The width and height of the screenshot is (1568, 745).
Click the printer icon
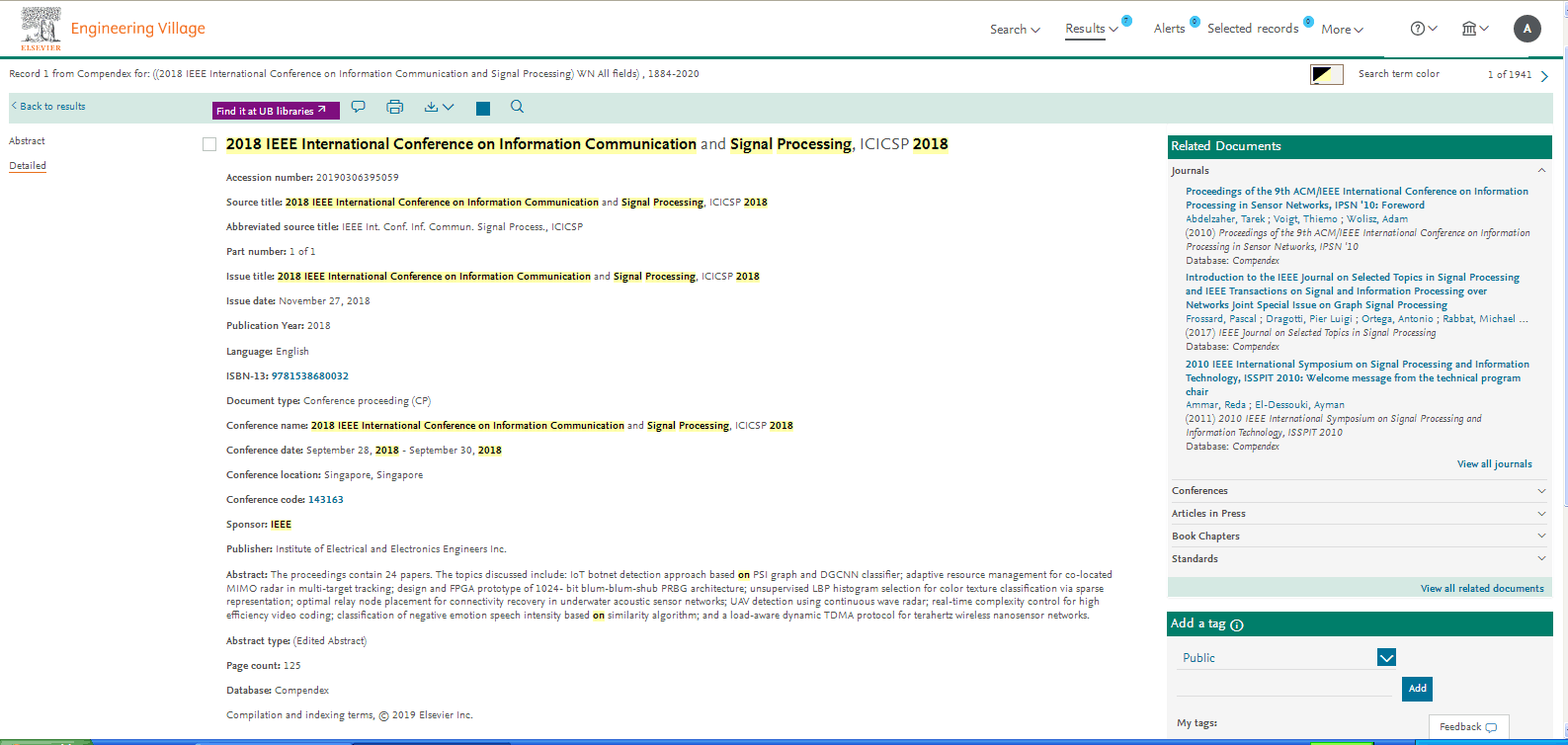tap(395, 107)
